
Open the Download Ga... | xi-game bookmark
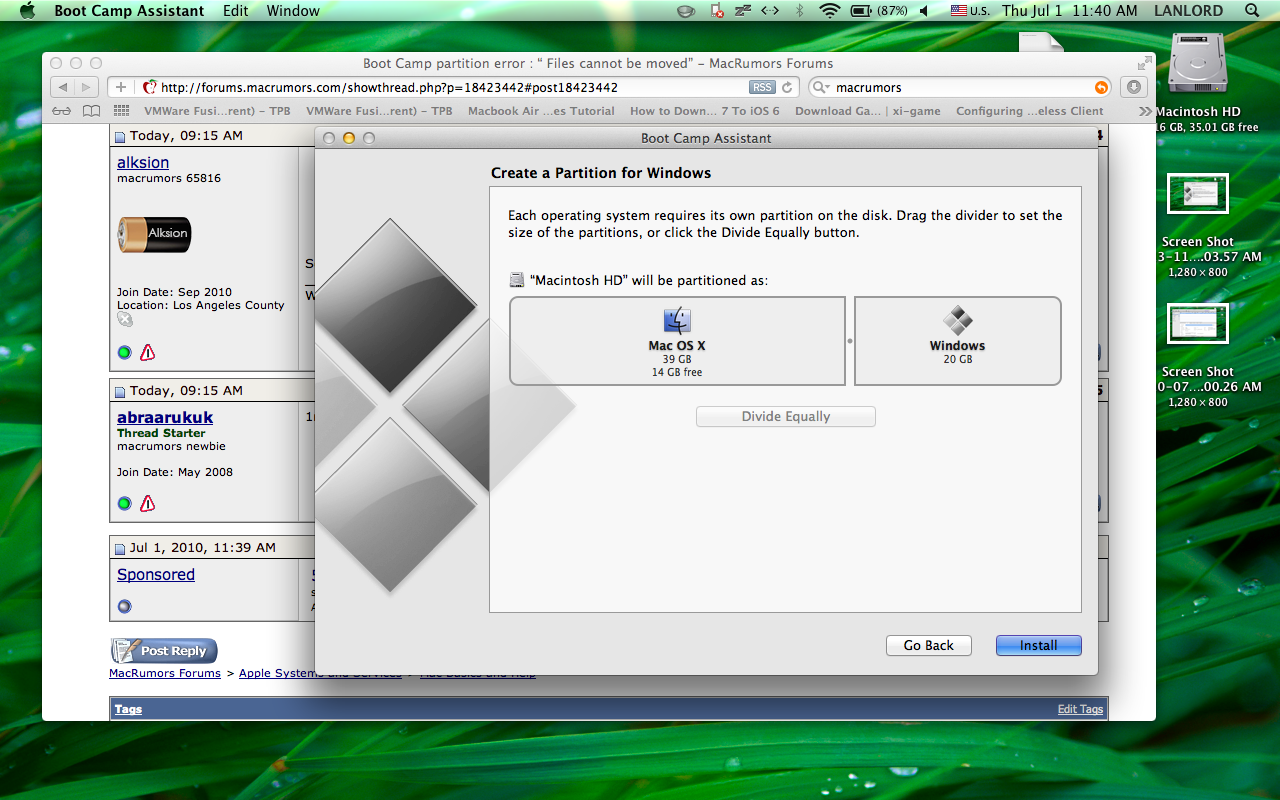pyautogui.click(x=868, y=111)
